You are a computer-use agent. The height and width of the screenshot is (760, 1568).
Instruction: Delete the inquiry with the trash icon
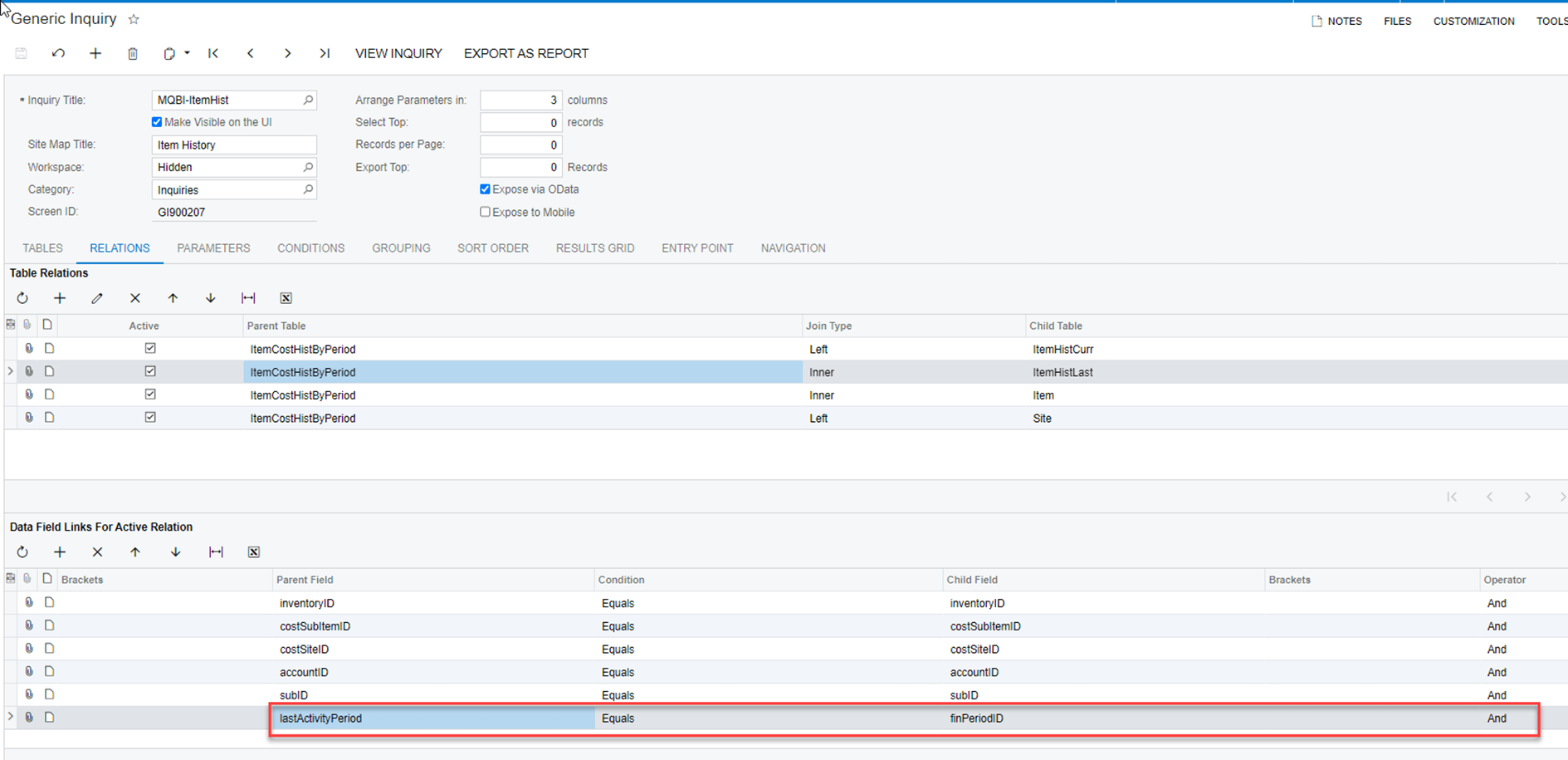(133, 52)
